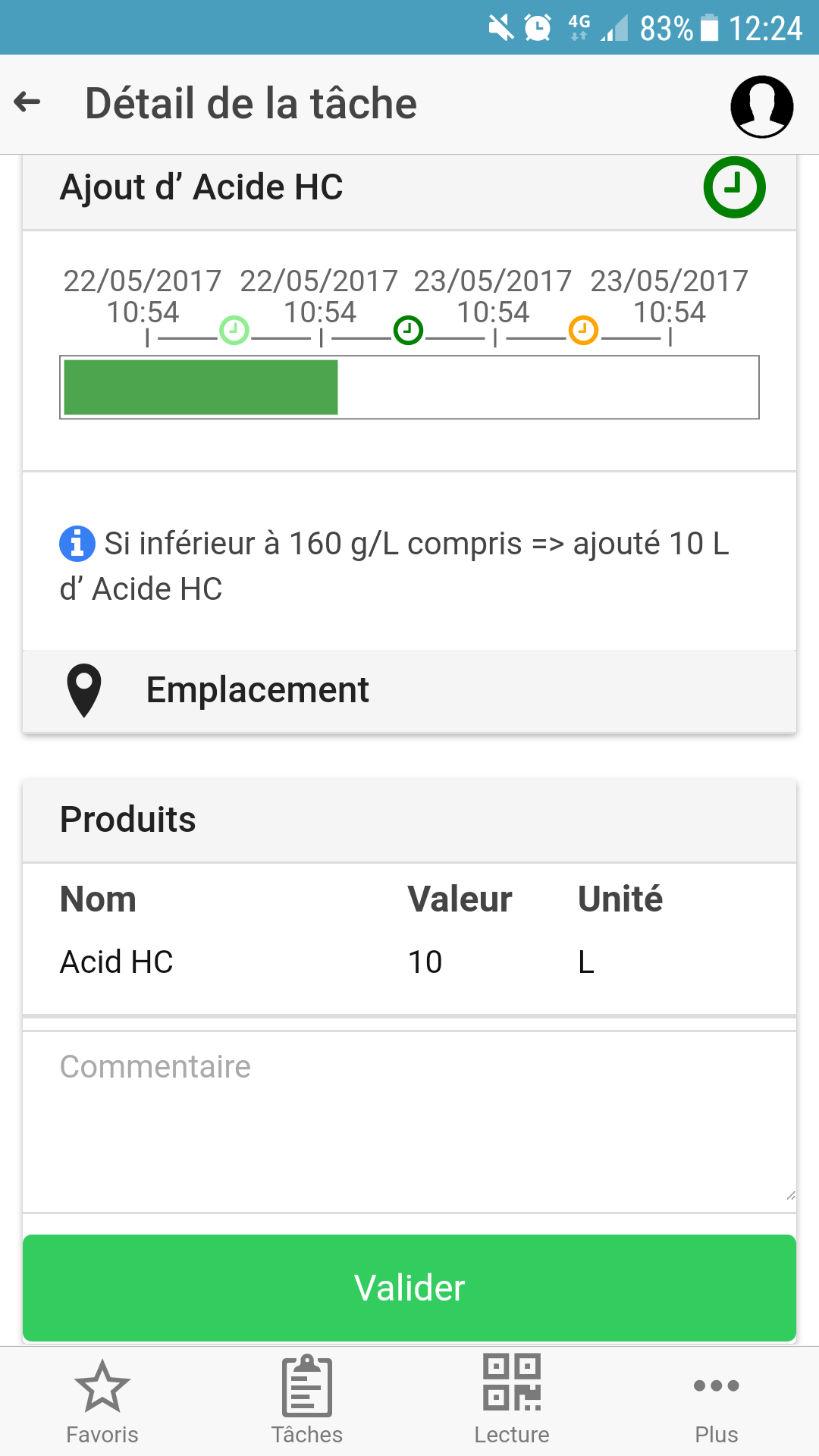This screenshot has height=1456, width=819.
Task: Tap the green clock status icon
Action: pyautogui.click(x=734, y=187)
